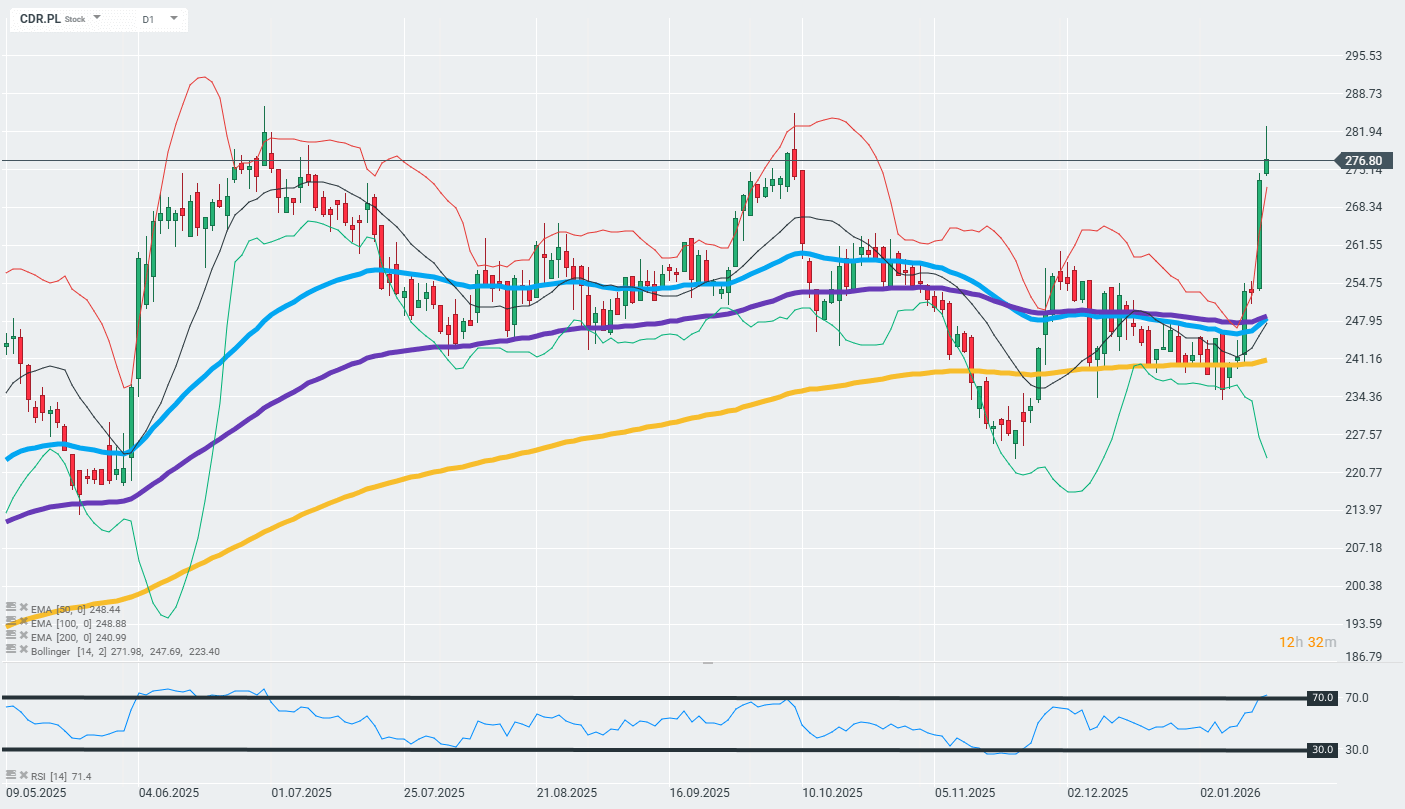Click the 200.38 price axis label
Viewport: 1405px width, 809px height.
(x=1364, y=586)
